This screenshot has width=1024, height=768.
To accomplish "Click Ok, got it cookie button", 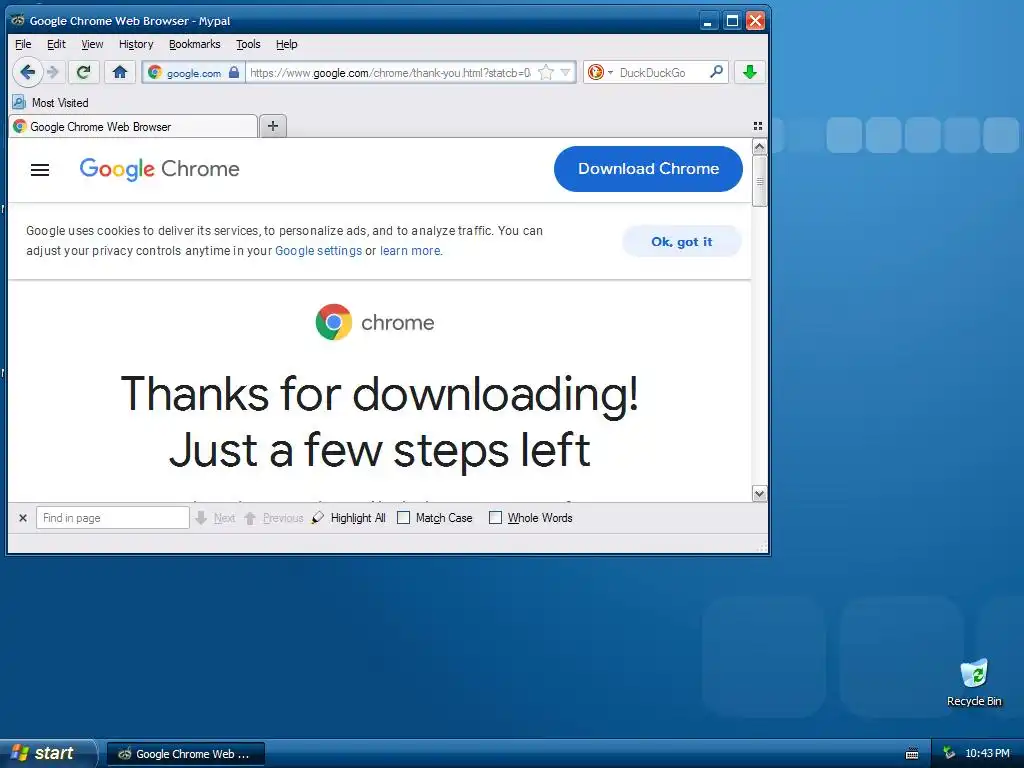I will point(682,242).
